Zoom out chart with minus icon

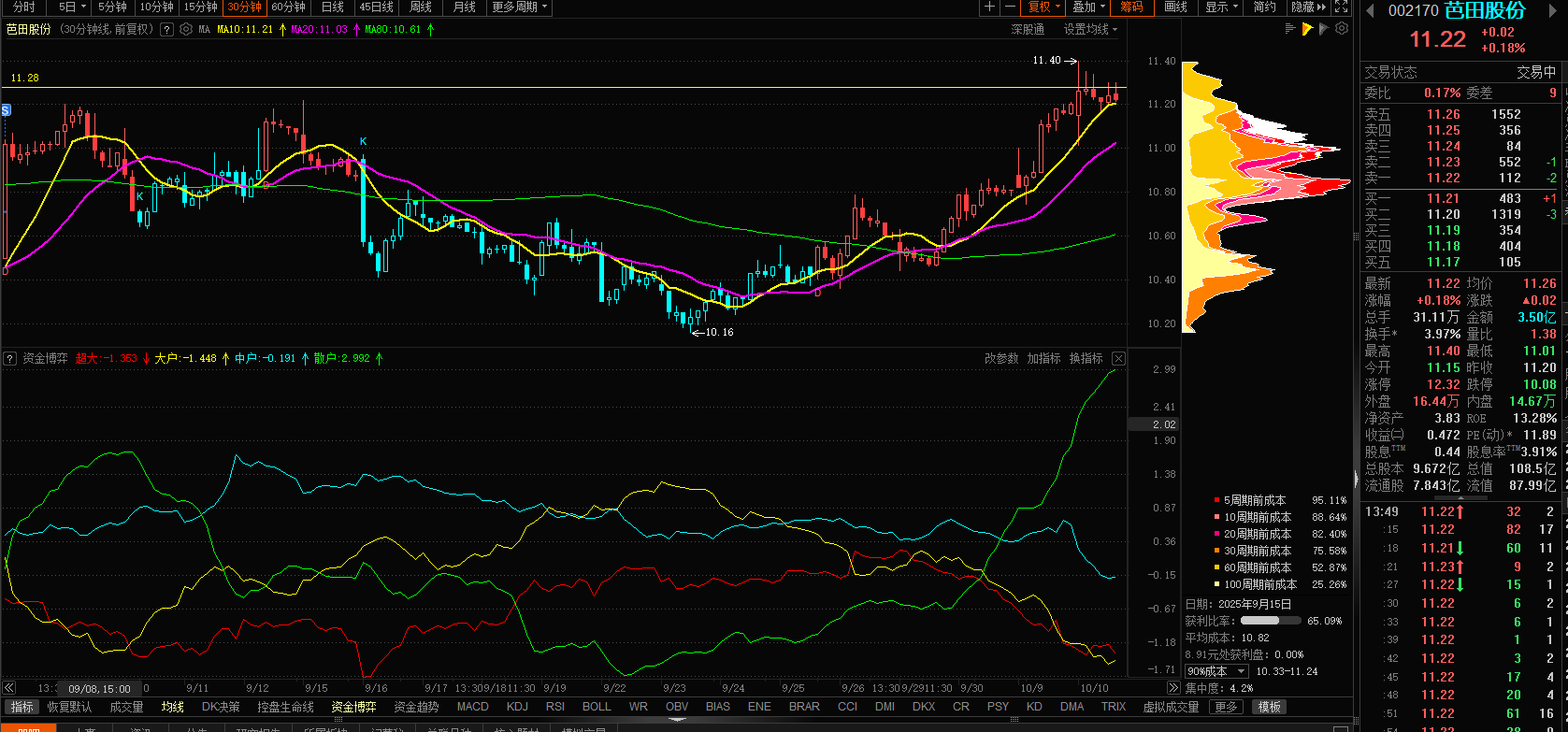(1010, 7)
